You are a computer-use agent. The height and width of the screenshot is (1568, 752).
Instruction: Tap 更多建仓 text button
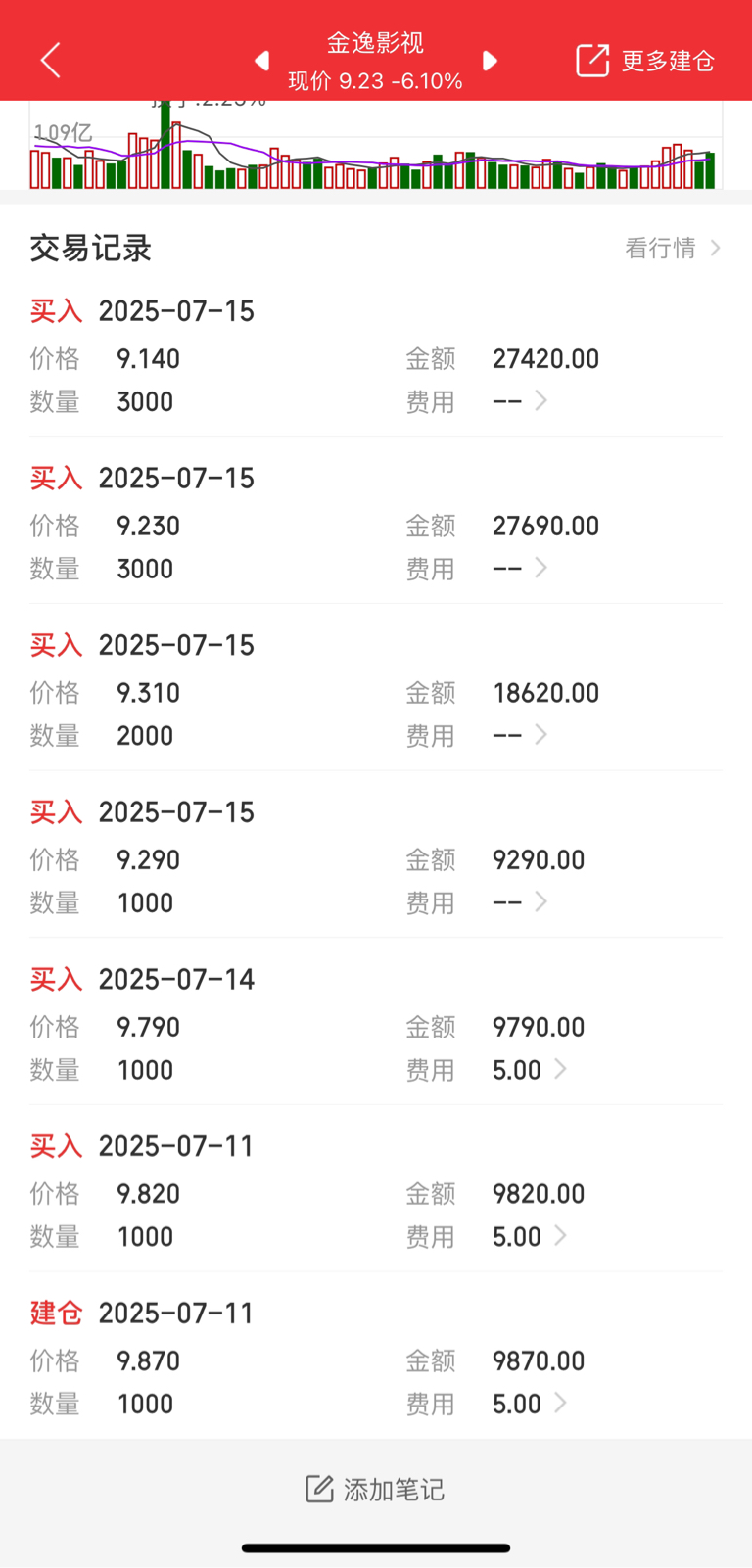tap(668, 61)
